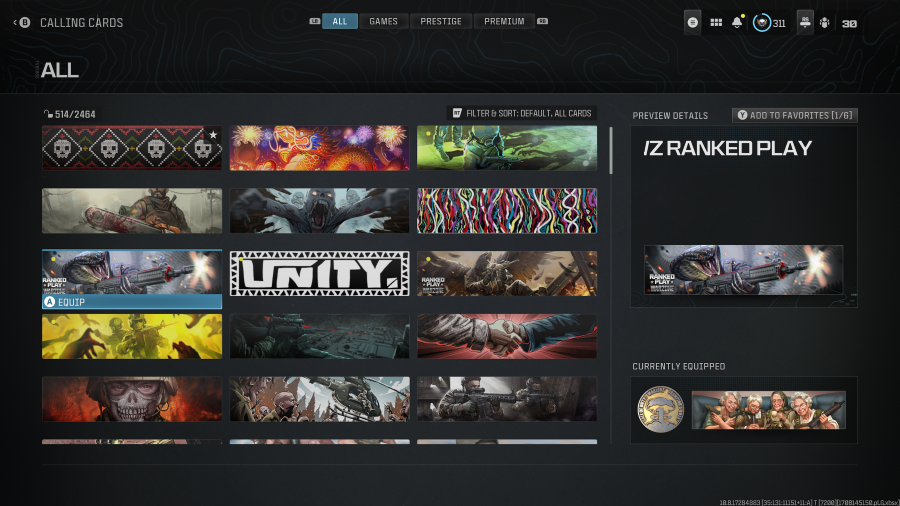View the level 311 rank emblem

[x=762, y=23]
